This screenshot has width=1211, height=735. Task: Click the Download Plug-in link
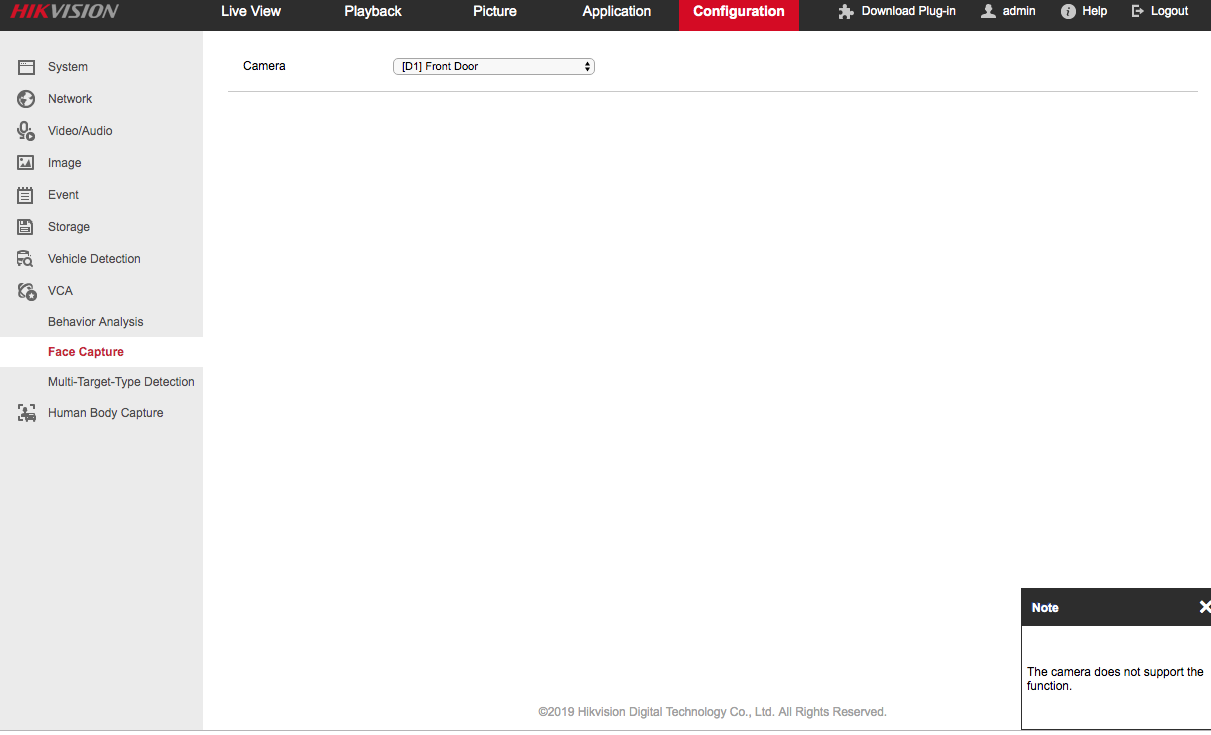(897, 12)
